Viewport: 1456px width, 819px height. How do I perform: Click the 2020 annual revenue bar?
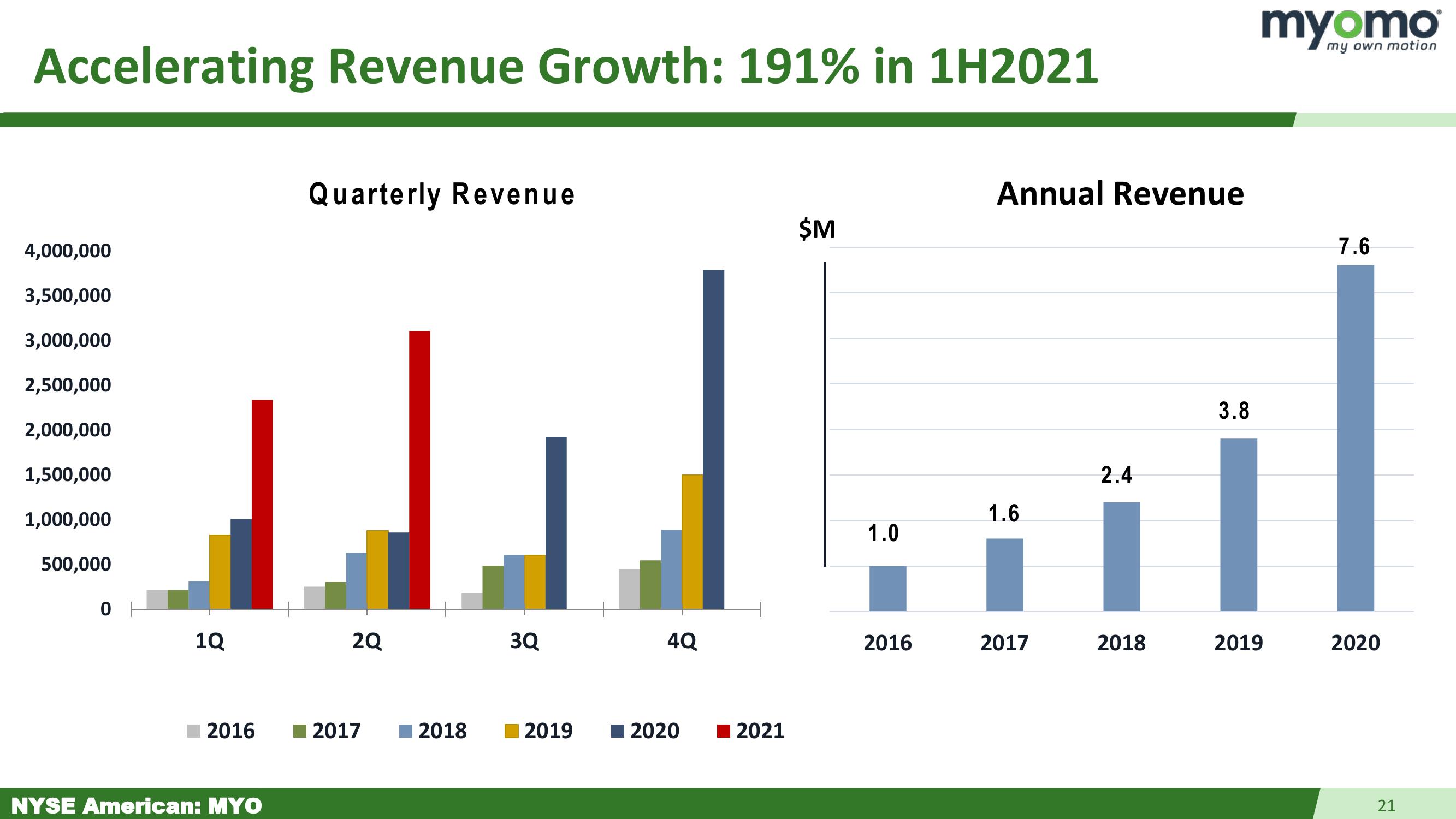point(1356,438)
